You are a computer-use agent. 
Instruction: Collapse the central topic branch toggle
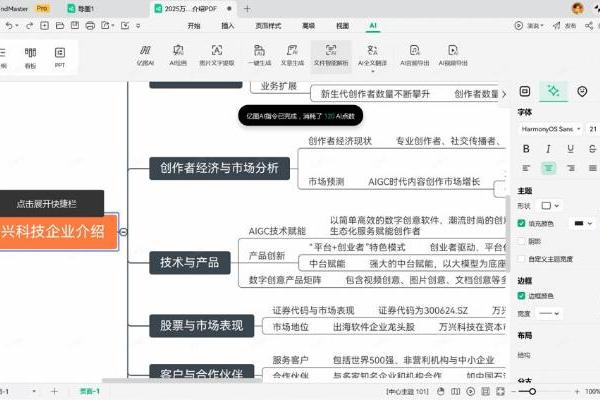(123, 232)
